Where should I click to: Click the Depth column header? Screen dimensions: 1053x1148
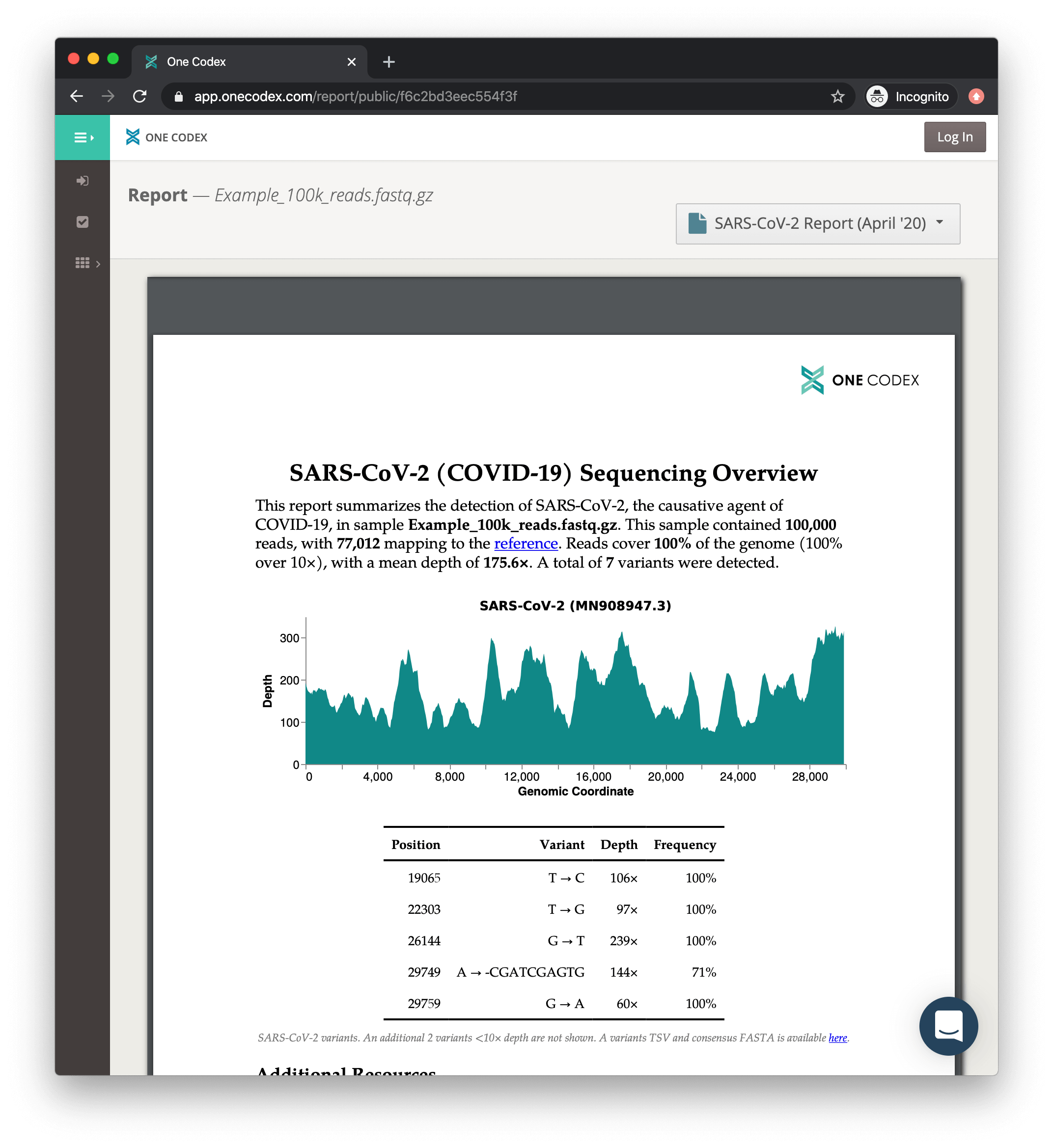pos(619,845)
